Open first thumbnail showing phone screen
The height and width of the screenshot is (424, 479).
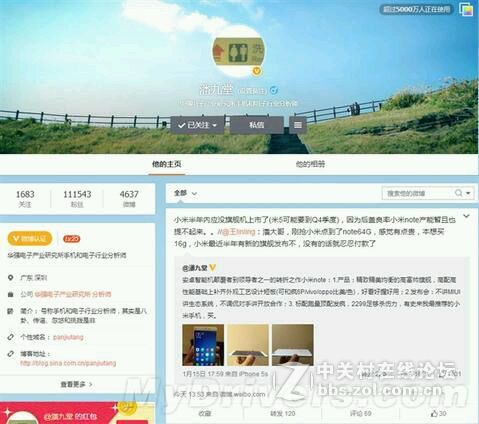203,345
